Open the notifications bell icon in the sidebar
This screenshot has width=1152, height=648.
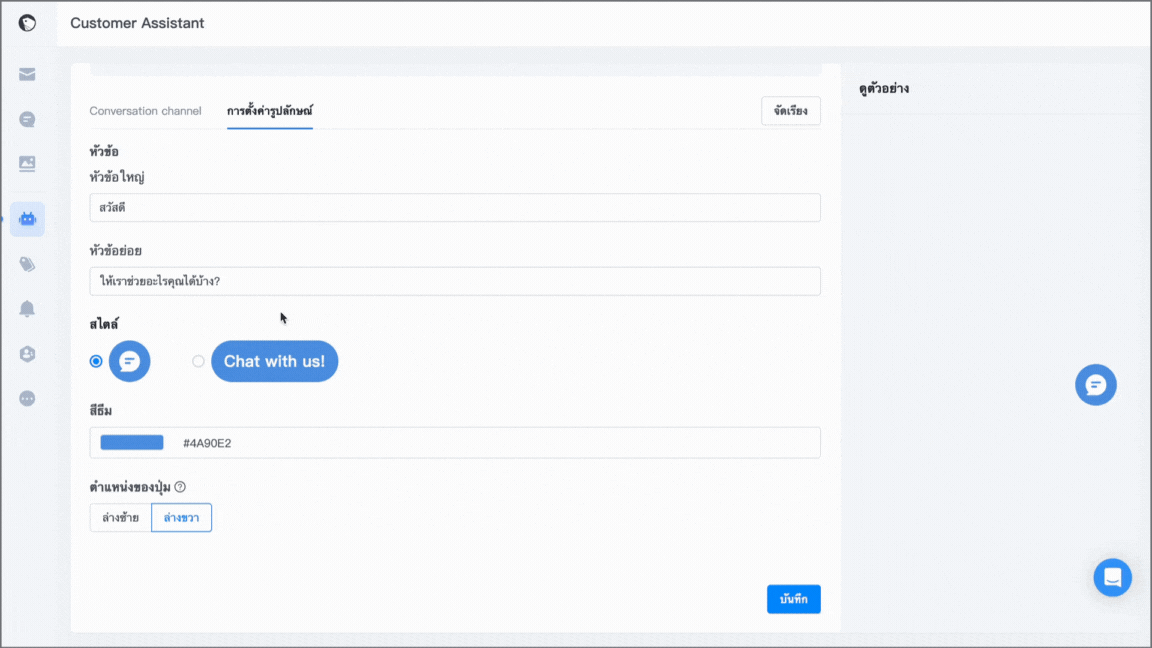point(27,309)
